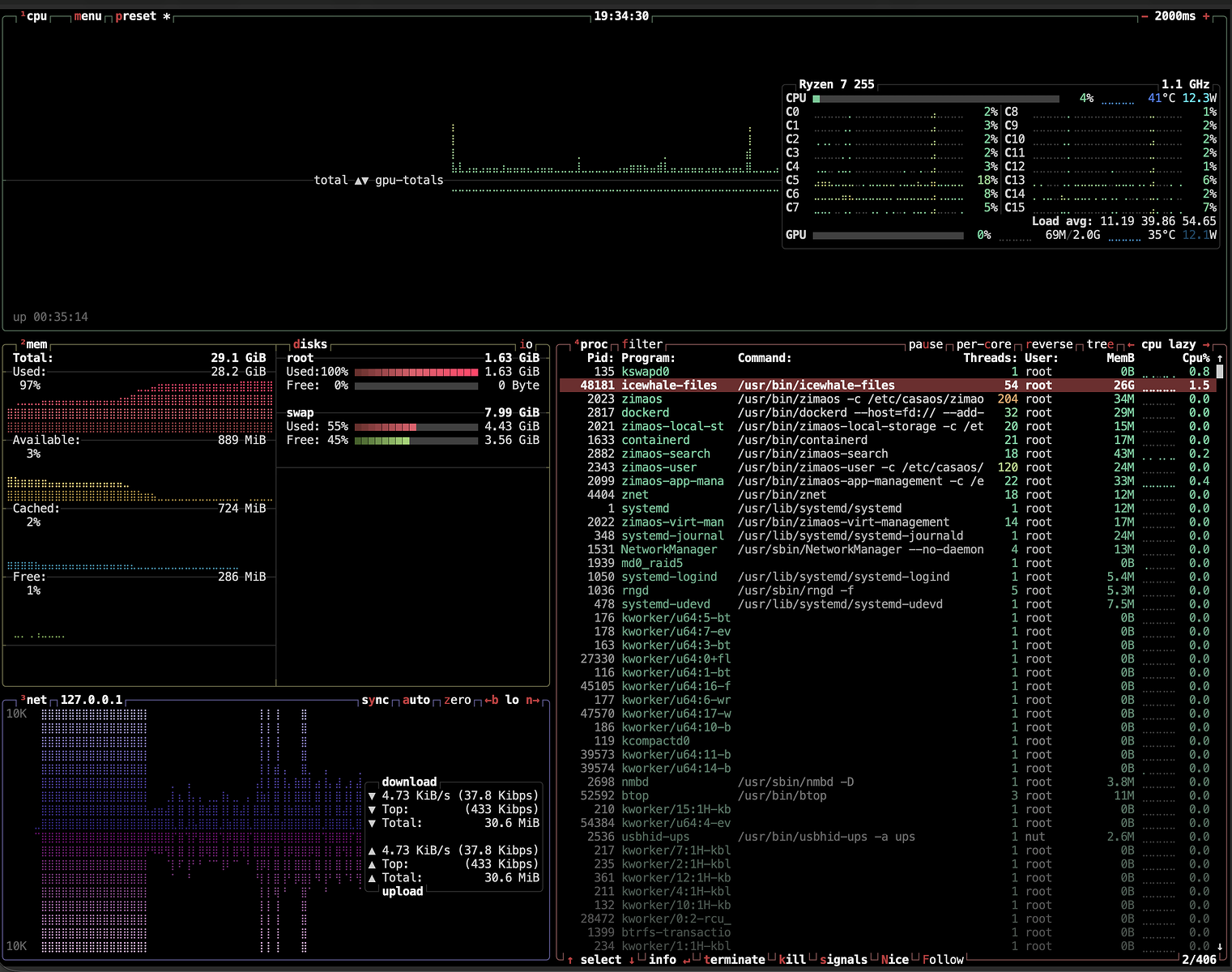
Task: Click the '←b' previous network interface control
Action: (492, 700)
